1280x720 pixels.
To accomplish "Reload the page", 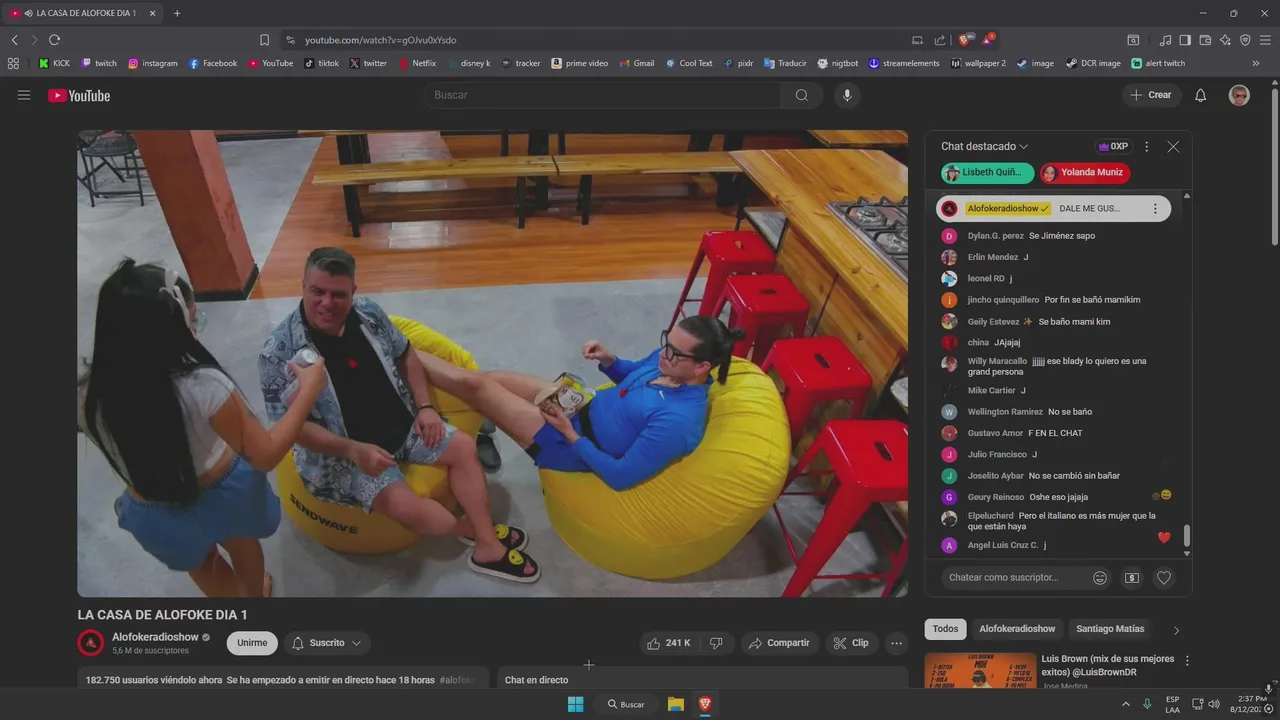I will click(x=54, y=40).
